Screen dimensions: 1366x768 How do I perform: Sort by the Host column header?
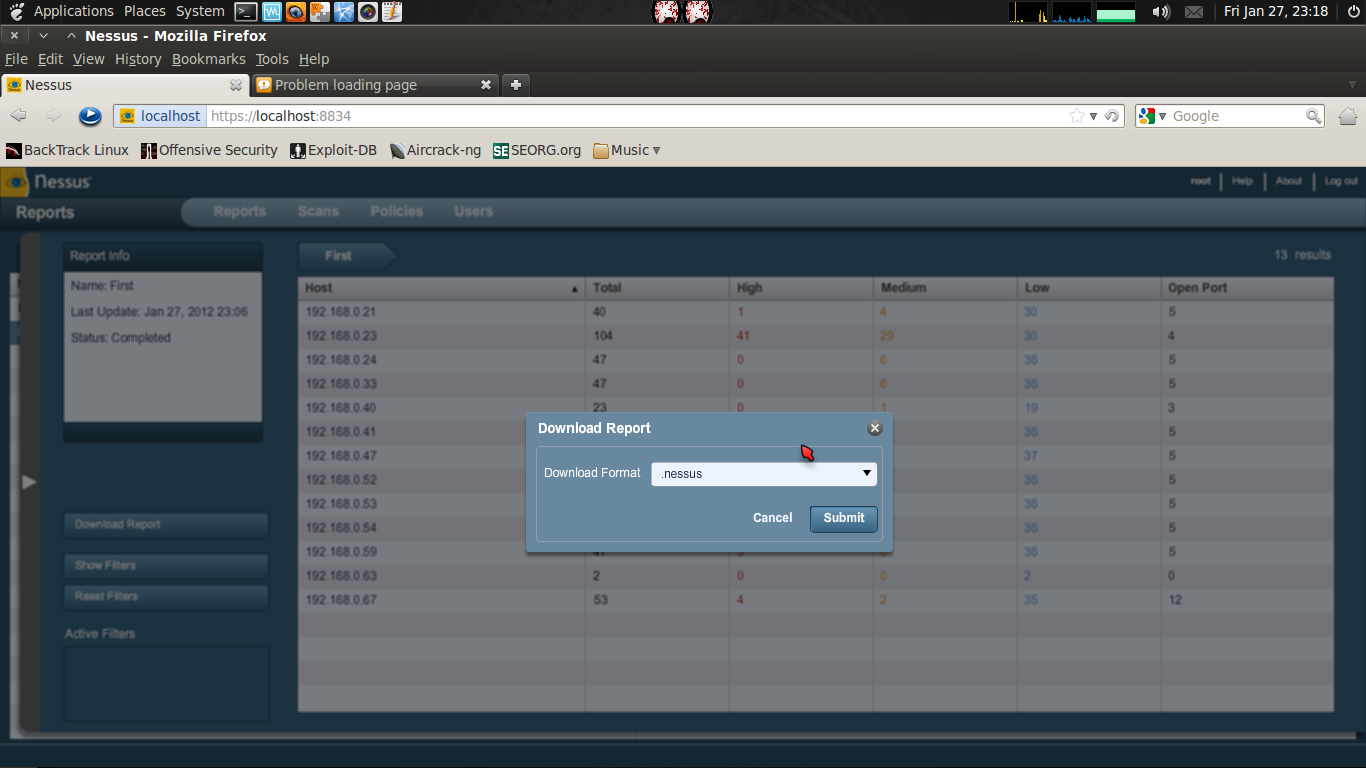point(441,288)
